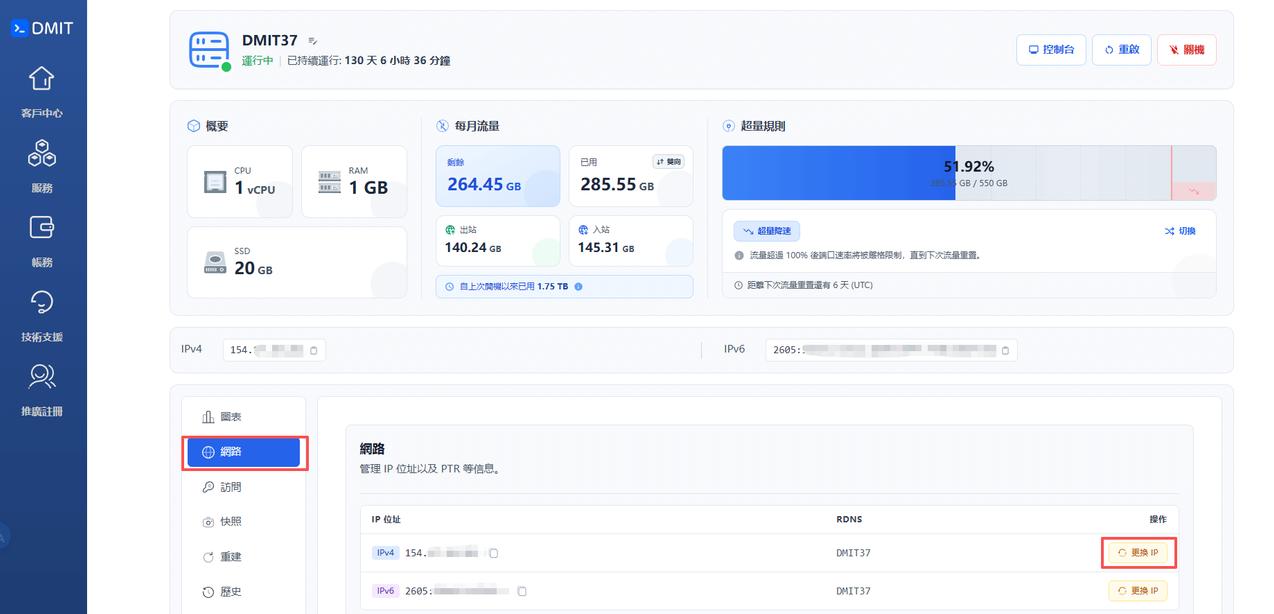Click 更換 IP for the IPv4 address
The image size is (1274, 614).
[x=1137, y=552]
